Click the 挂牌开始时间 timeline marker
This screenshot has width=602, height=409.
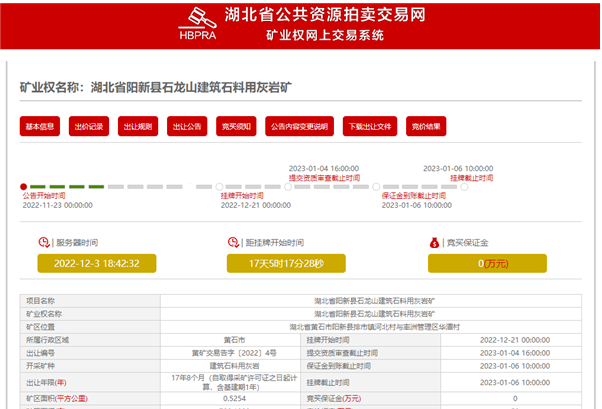pyautogui.click(x=219, y=186)
